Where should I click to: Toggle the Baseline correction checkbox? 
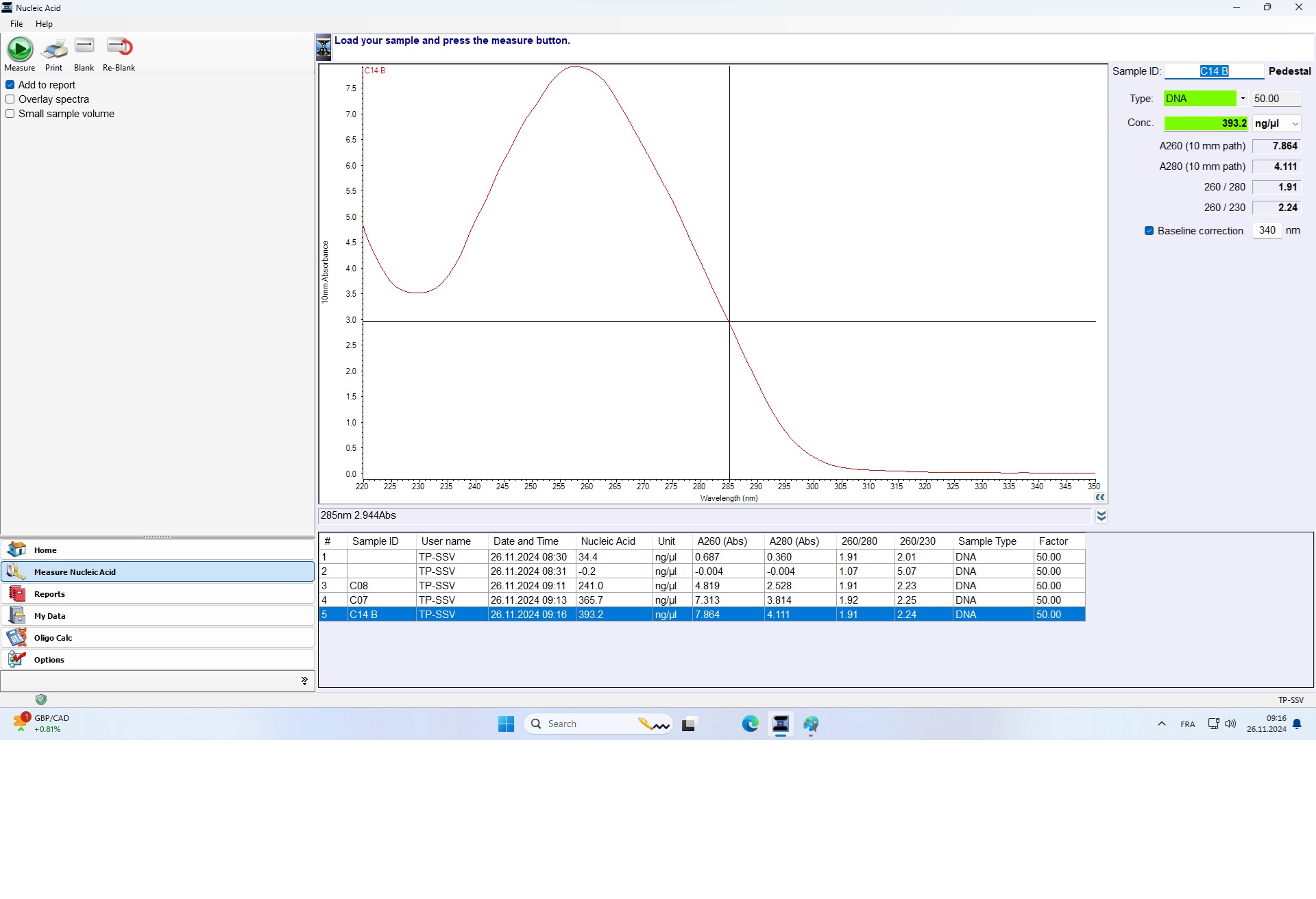click(1149, 231)
